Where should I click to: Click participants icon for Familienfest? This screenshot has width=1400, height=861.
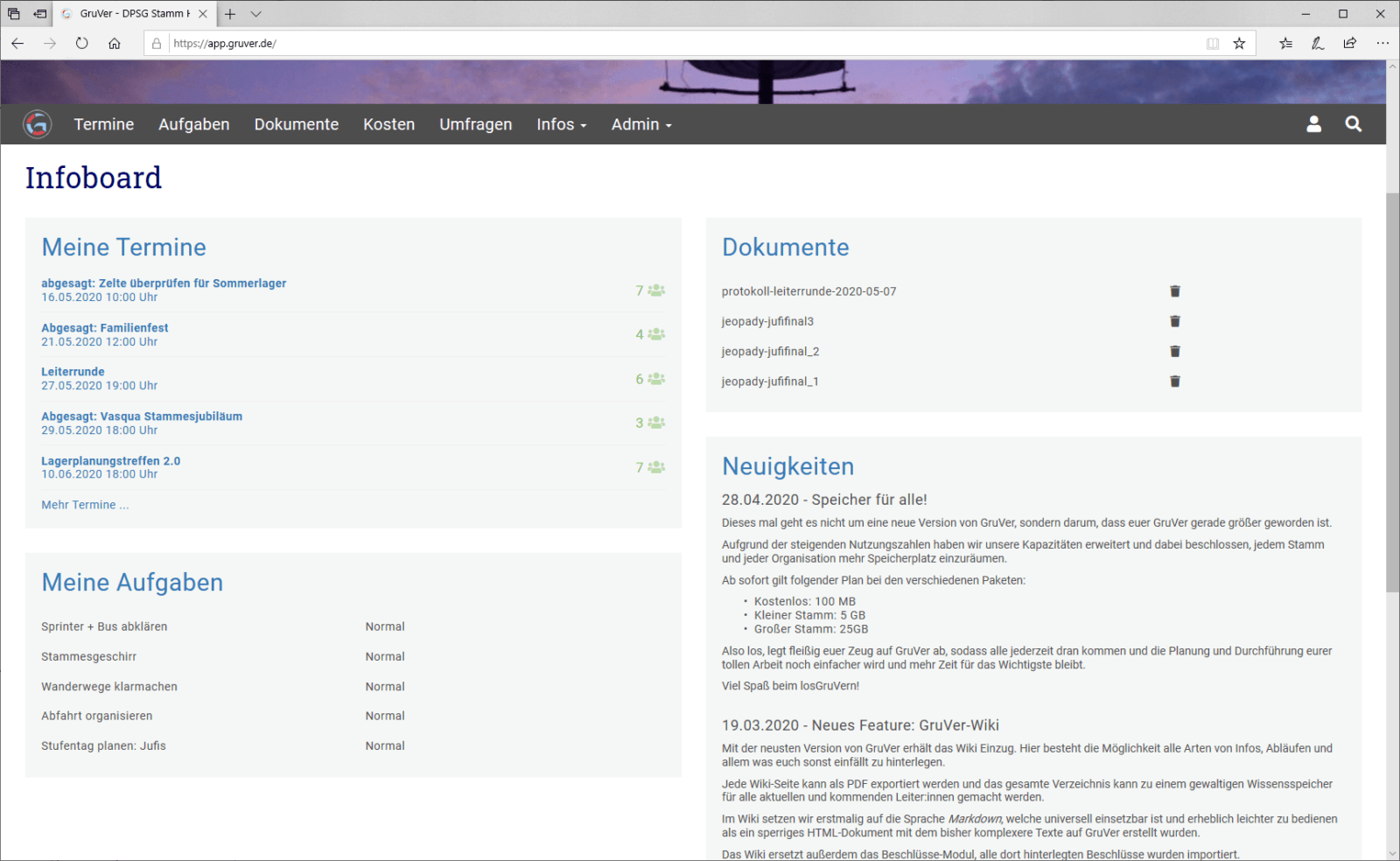pos(655,334)
